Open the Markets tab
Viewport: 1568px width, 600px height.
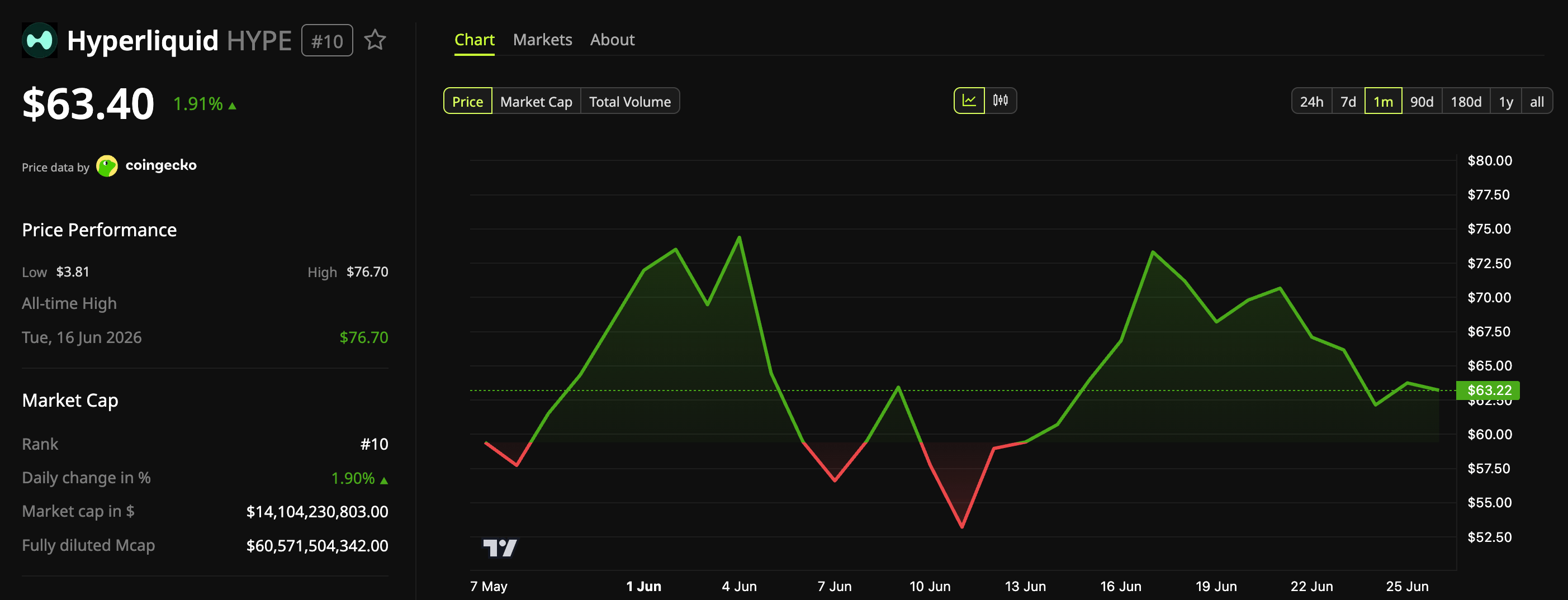(542, 40)
